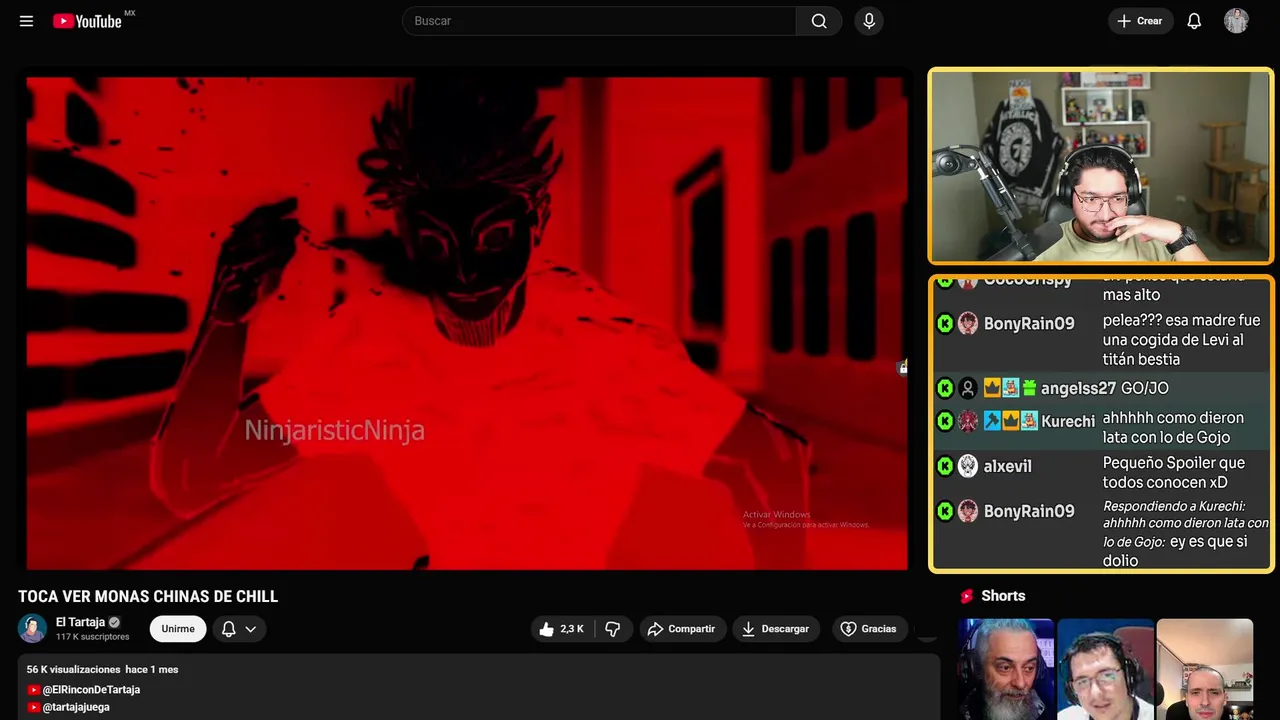
Task: Click the angelss27 username in chat
Action: coord(1078,388)
